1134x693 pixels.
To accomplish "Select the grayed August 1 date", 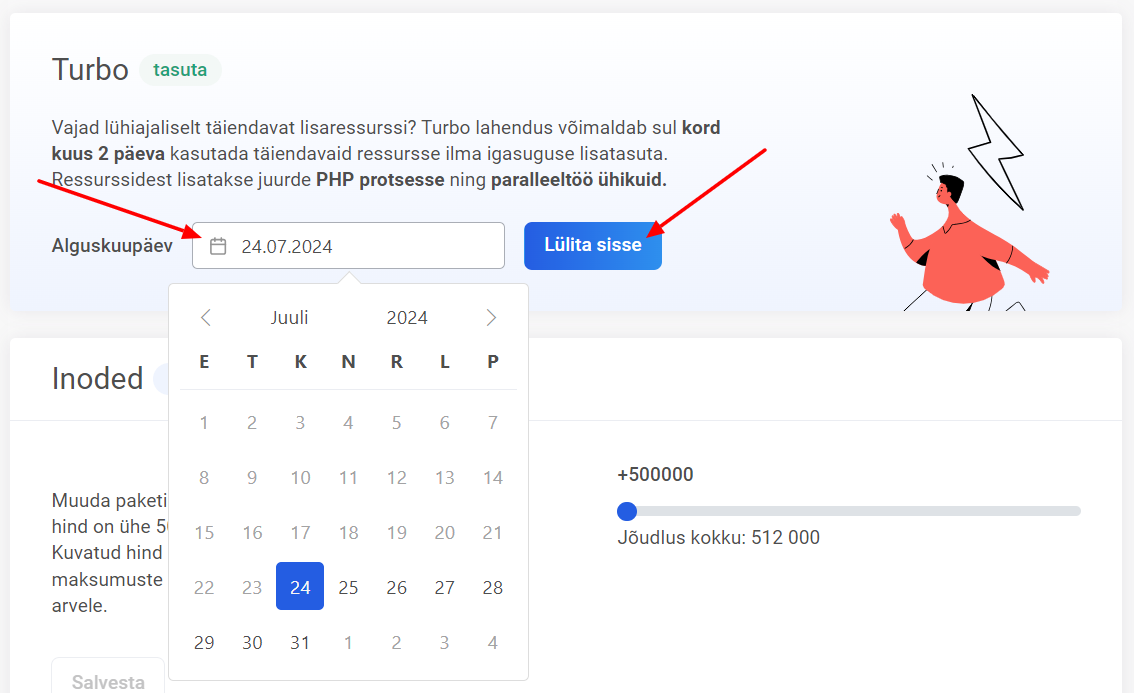I will pyautogui.click(x=348, y=642).
